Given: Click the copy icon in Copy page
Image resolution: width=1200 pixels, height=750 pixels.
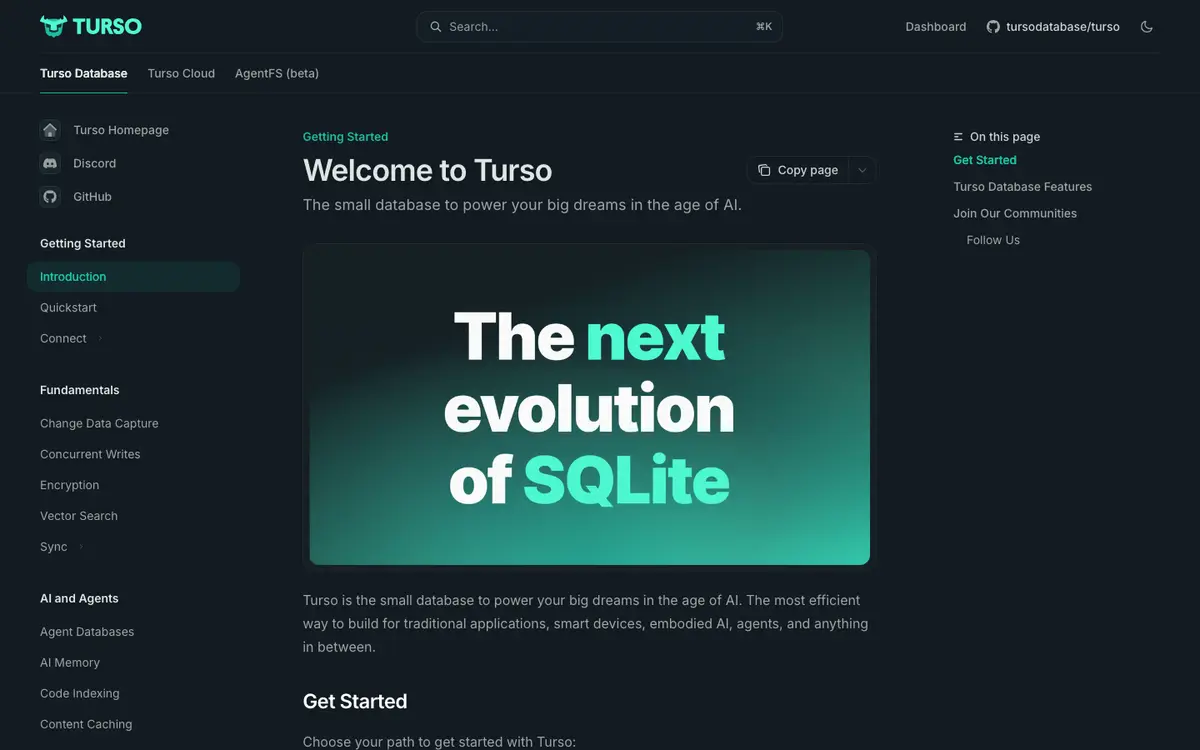Looking at the screenshot, I should coord(764,170).
